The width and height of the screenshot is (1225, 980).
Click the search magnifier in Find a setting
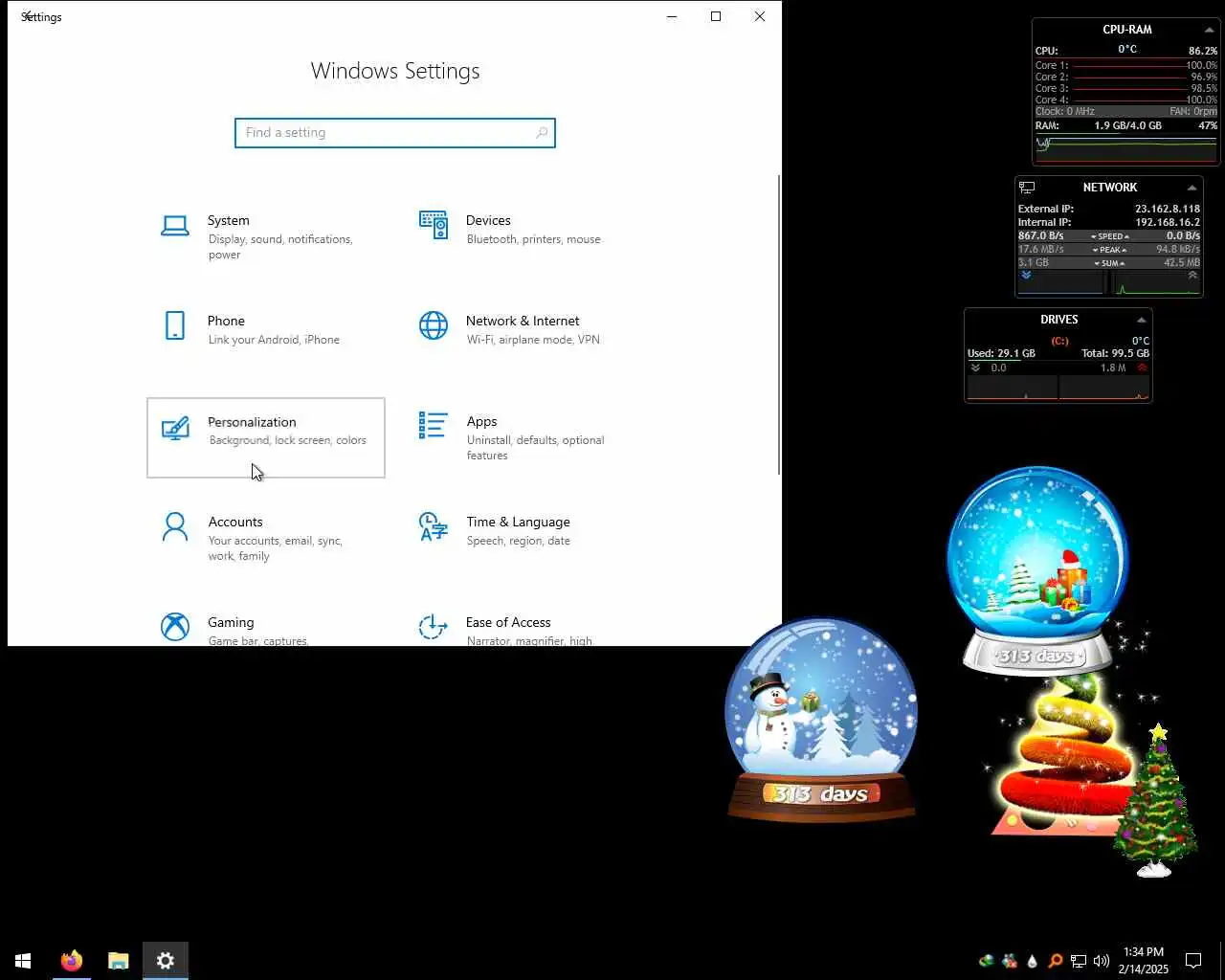[x=542, y=133]
